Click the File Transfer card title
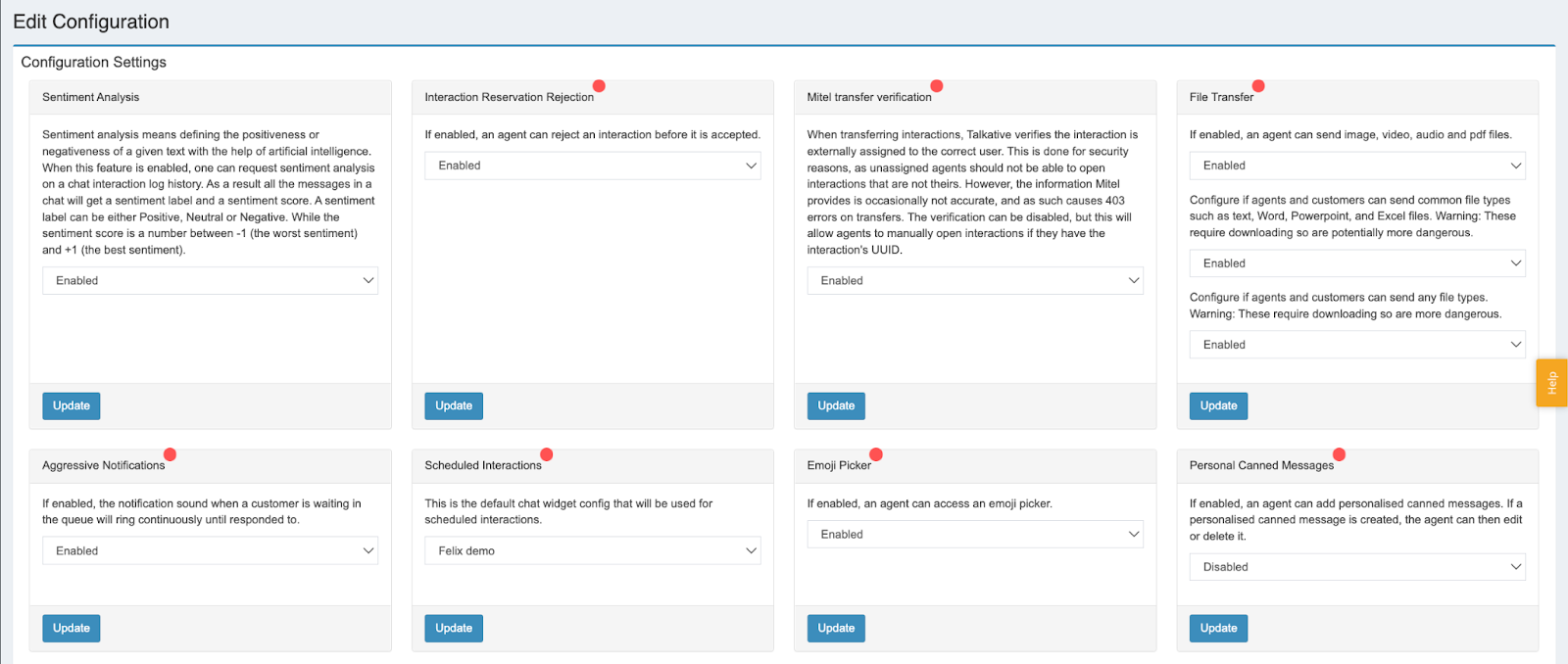Screen dimensions: 1568x664 (1221, 97)
